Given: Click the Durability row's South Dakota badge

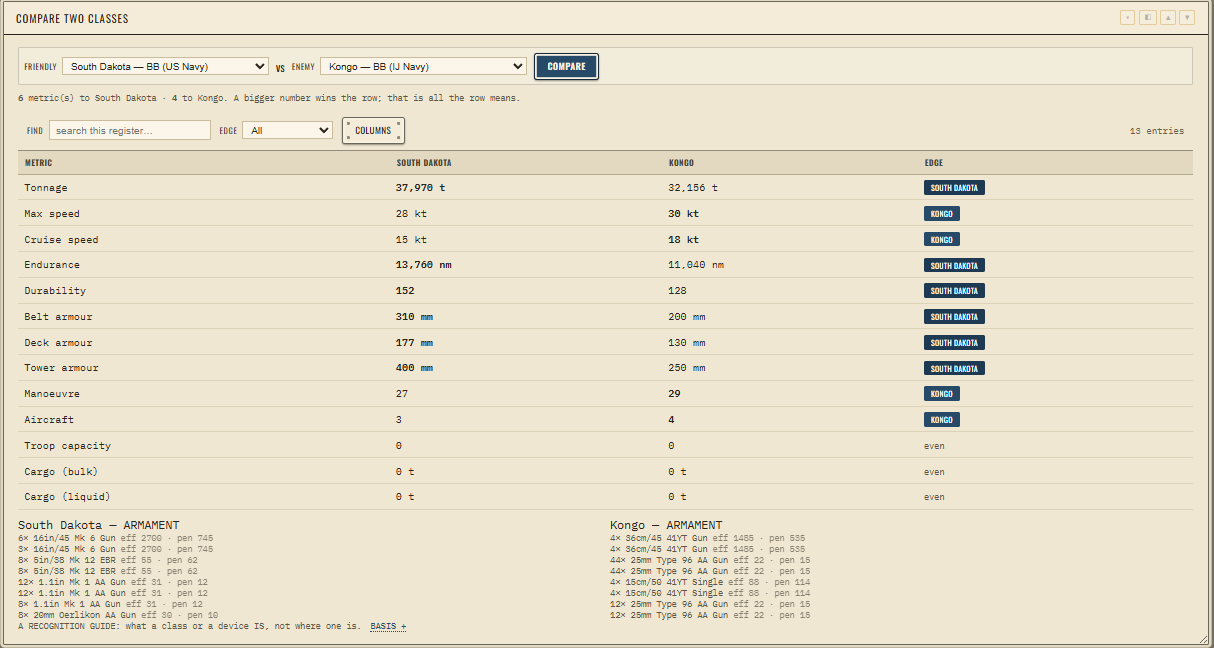Looking at the screenshot, I should (954, 291).
